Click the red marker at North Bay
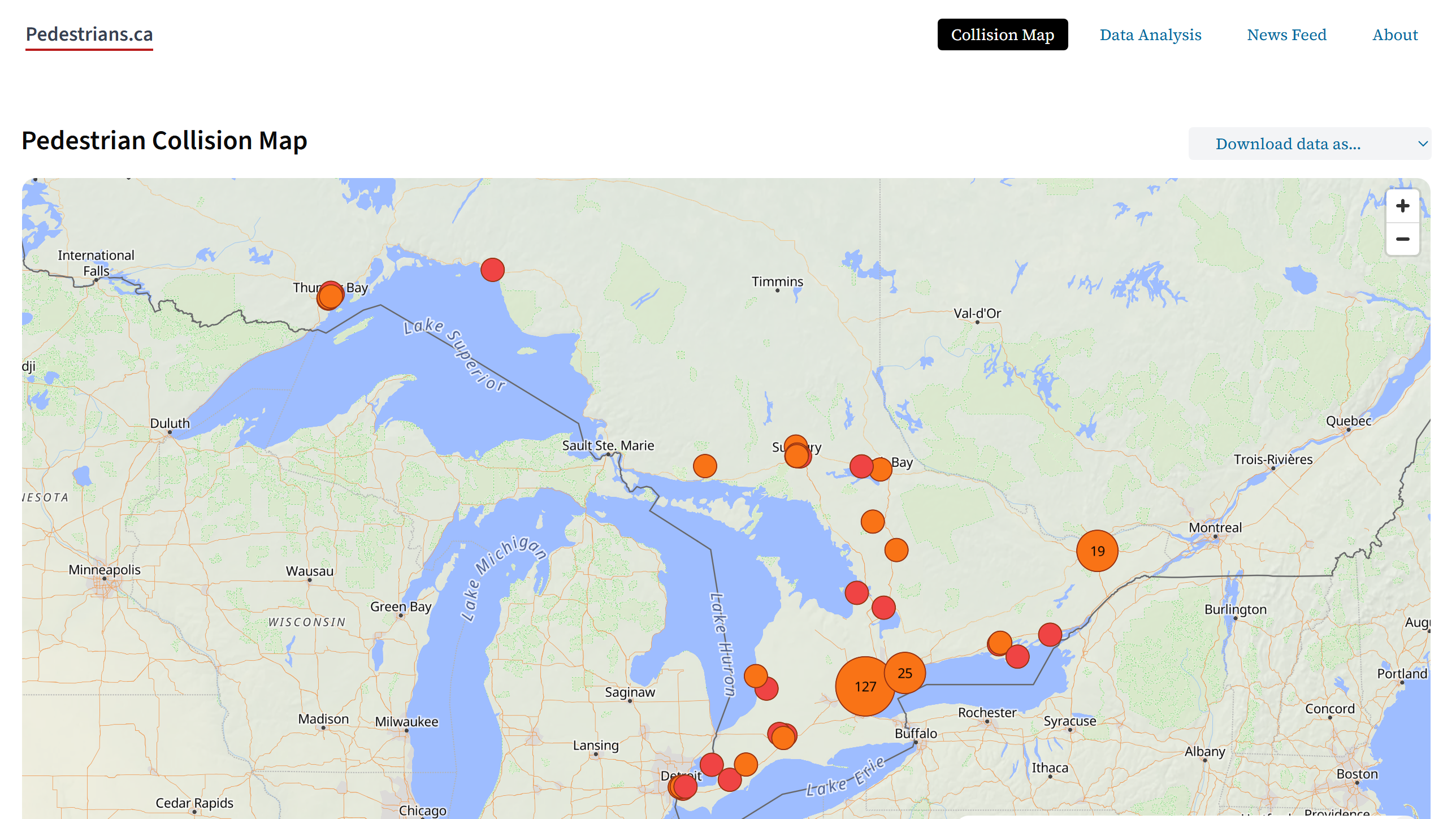1456x819 pixels. point(861,466)
